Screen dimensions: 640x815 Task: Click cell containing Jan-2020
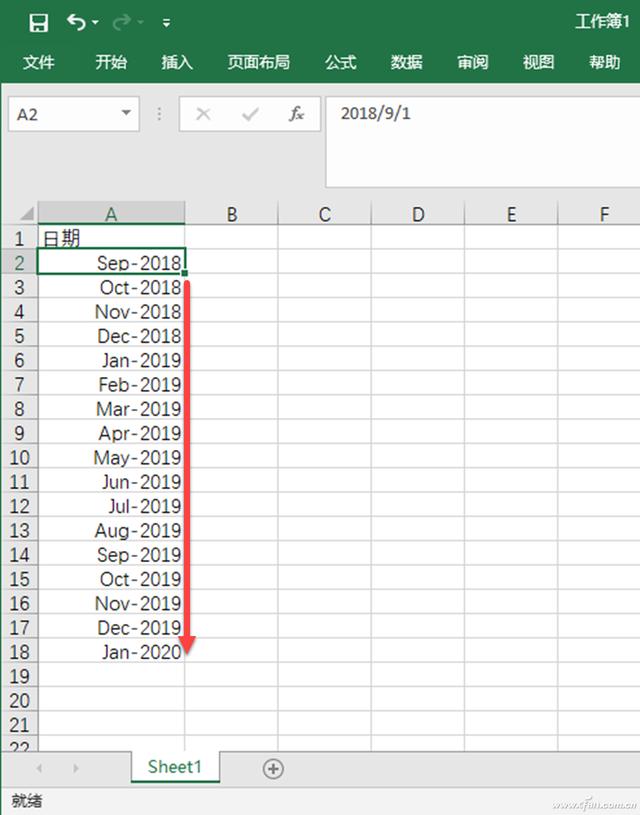click(111, 652)
